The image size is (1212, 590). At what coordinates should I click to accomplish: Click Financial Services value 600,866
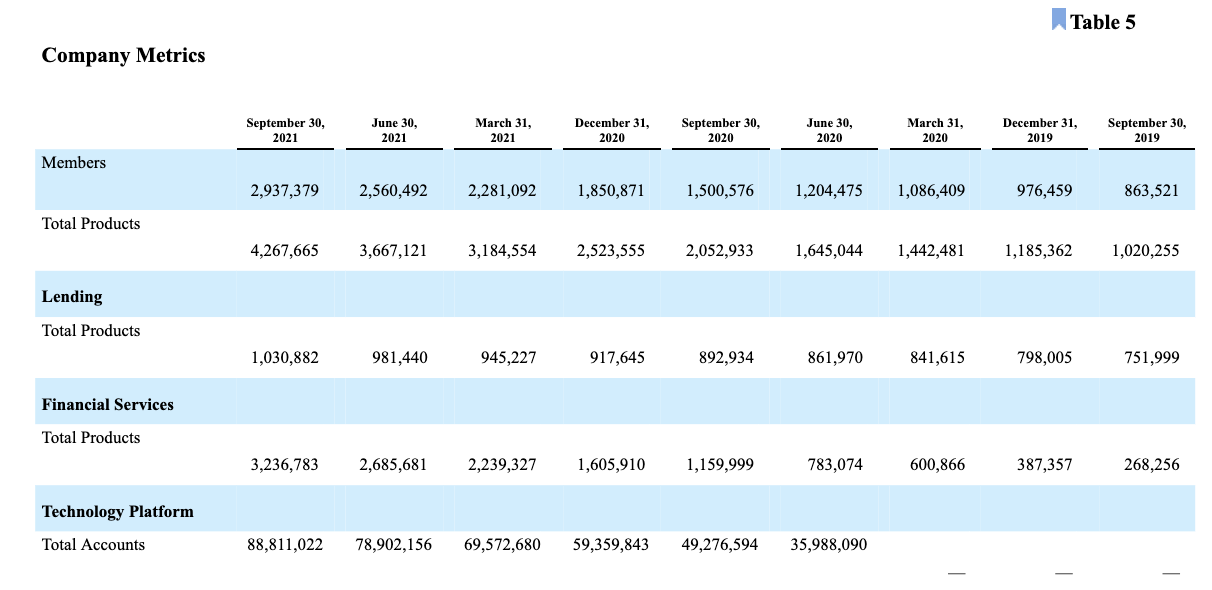pos(938,465)
